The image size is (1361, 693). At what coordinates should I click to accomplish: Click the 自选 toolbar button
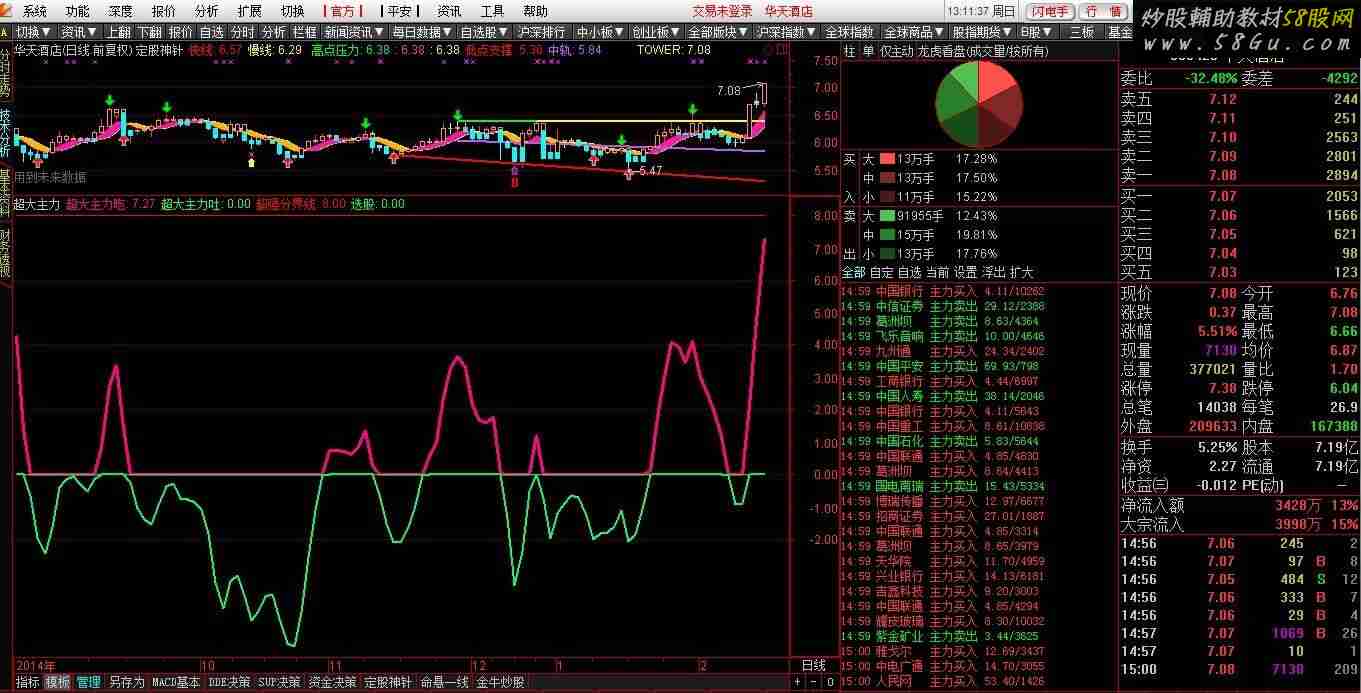coord(211,32)
